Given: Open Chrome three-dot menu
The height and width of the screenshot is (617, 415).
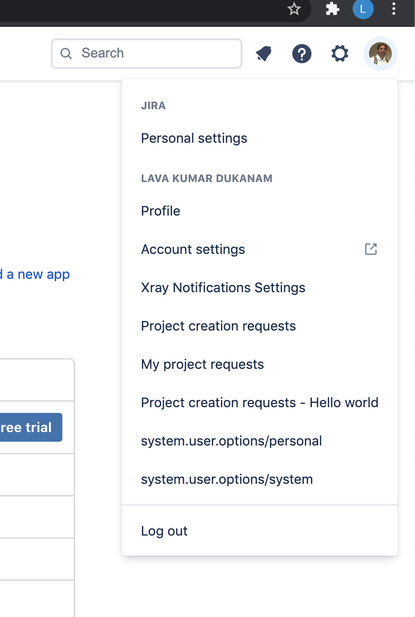Looking at the screenshot, I should [x=393, y=9].
